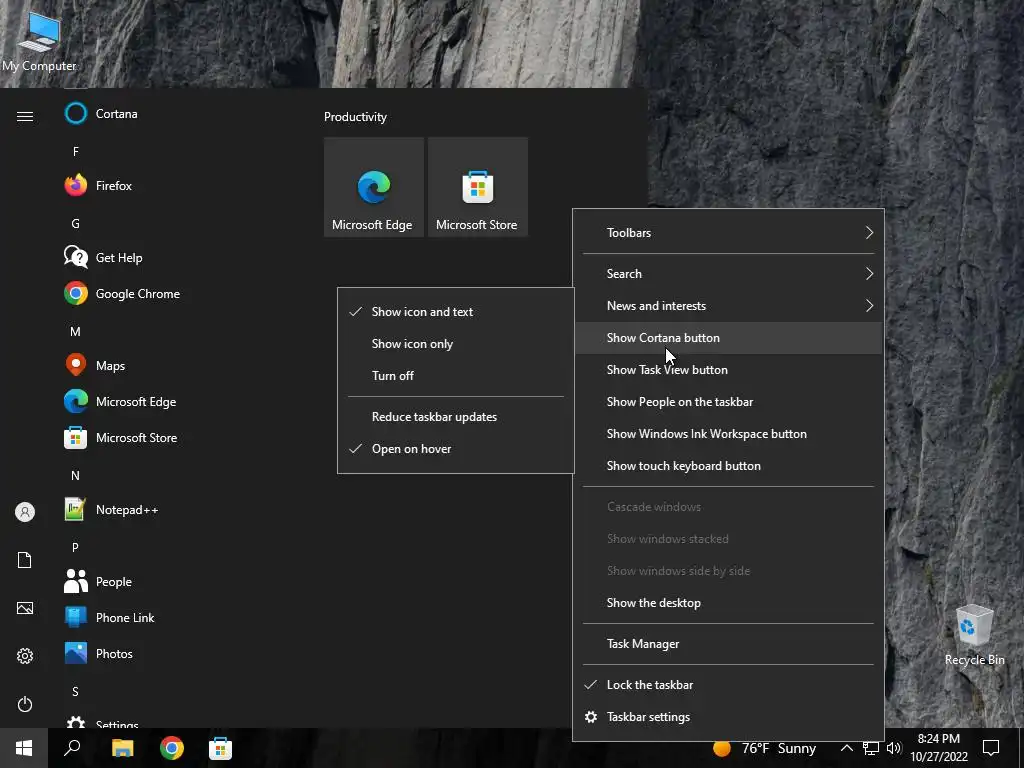Show hidden tray icons with the chevron
This screenshot has width=1024, height=768.
(x=846, y=748)
